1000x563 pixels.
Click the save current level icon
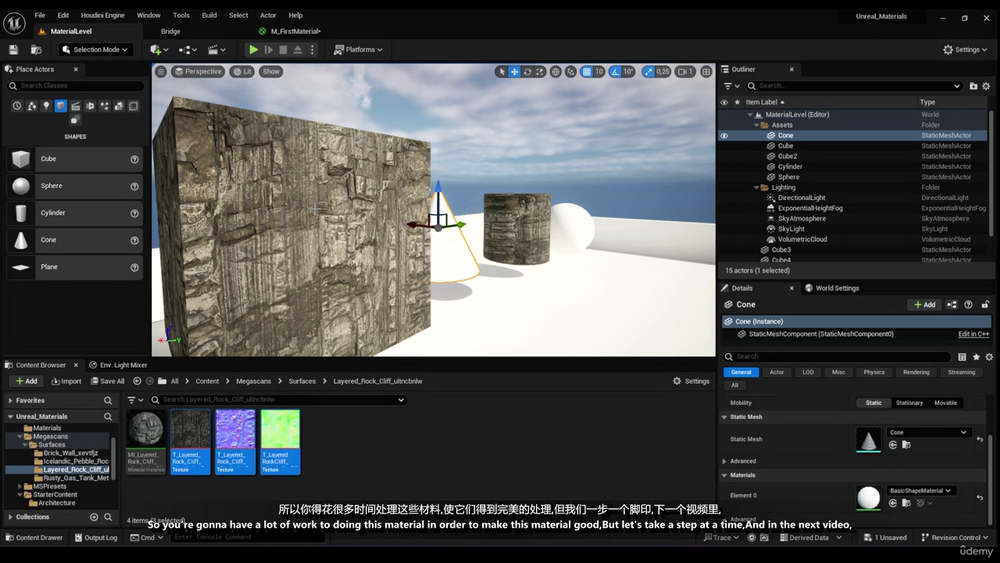[13, 49]
